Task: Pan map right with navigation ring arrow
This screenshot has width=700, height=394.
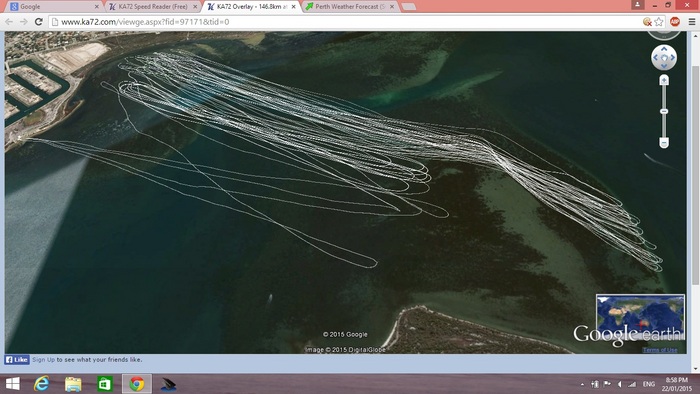Action: [672, 58]
